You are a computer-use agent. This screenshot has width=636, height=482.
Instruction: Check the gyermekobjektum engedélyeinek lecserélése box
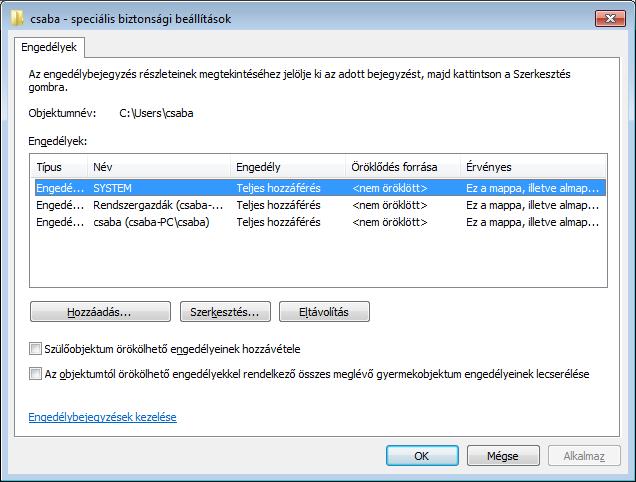(35, 374)
